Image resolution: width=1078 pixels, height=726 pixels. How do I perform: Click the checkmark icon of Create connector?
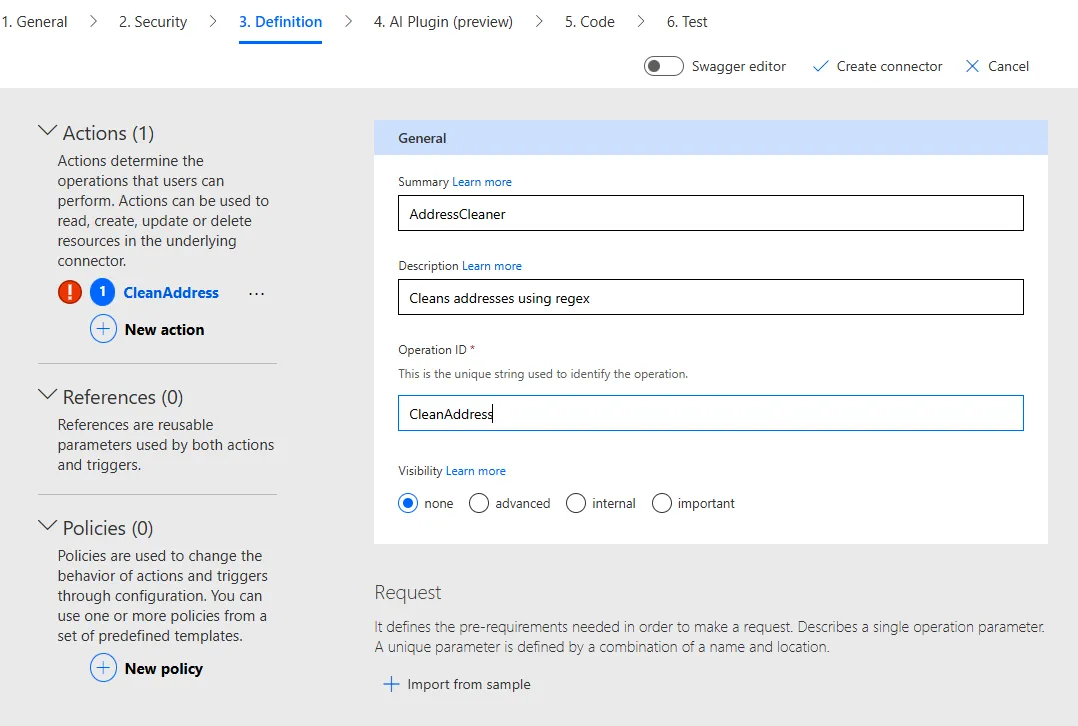(820, 66)
